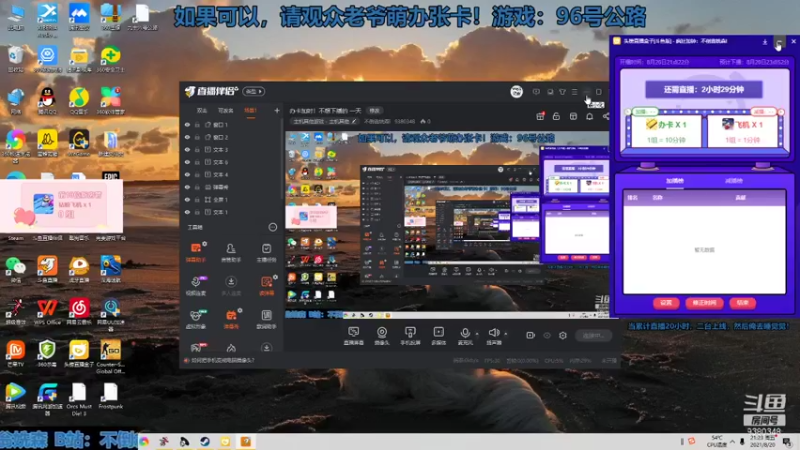Click the 设置 button in the purple window

666,303
